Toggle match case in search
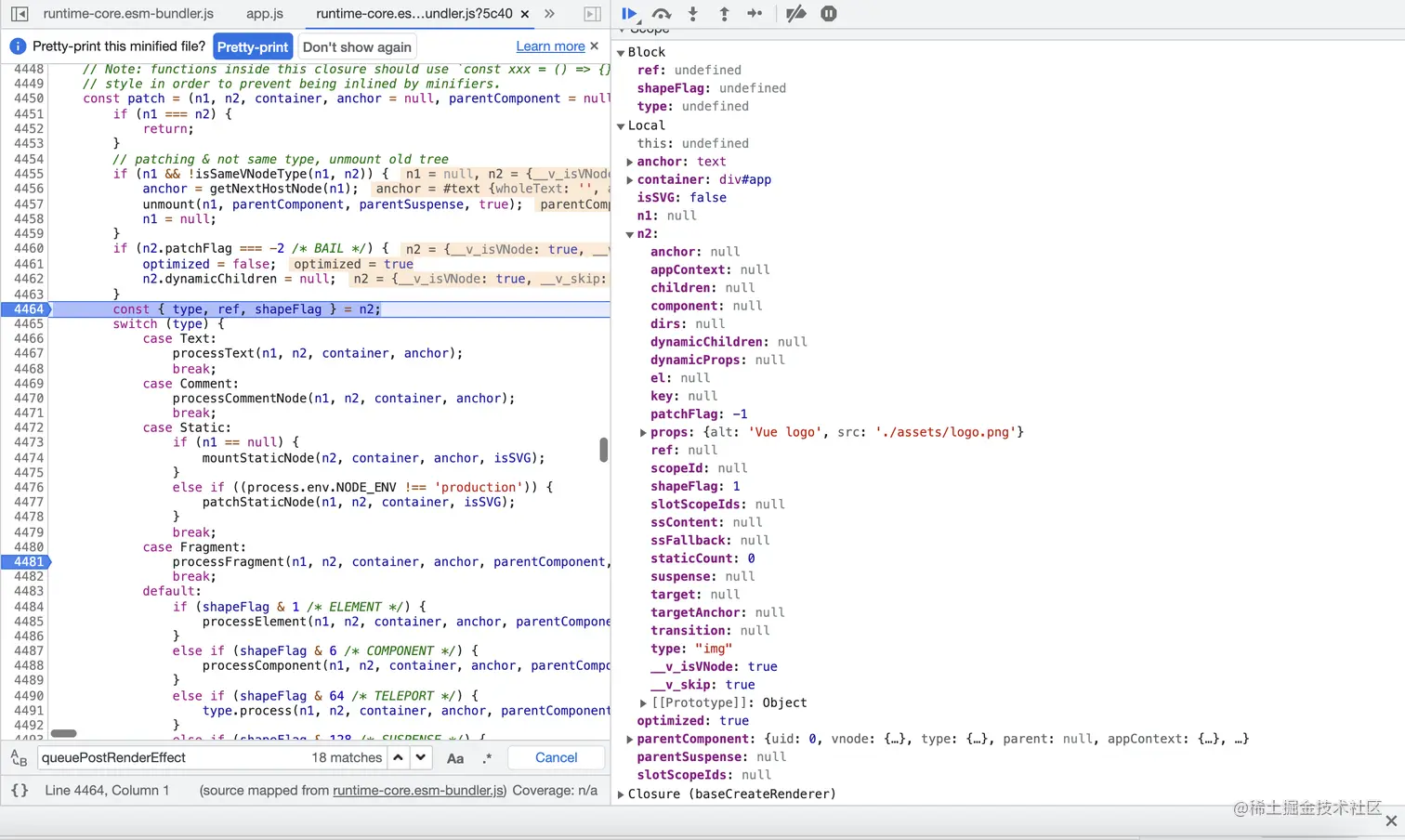1405x840 pixels. click(455, 758)
